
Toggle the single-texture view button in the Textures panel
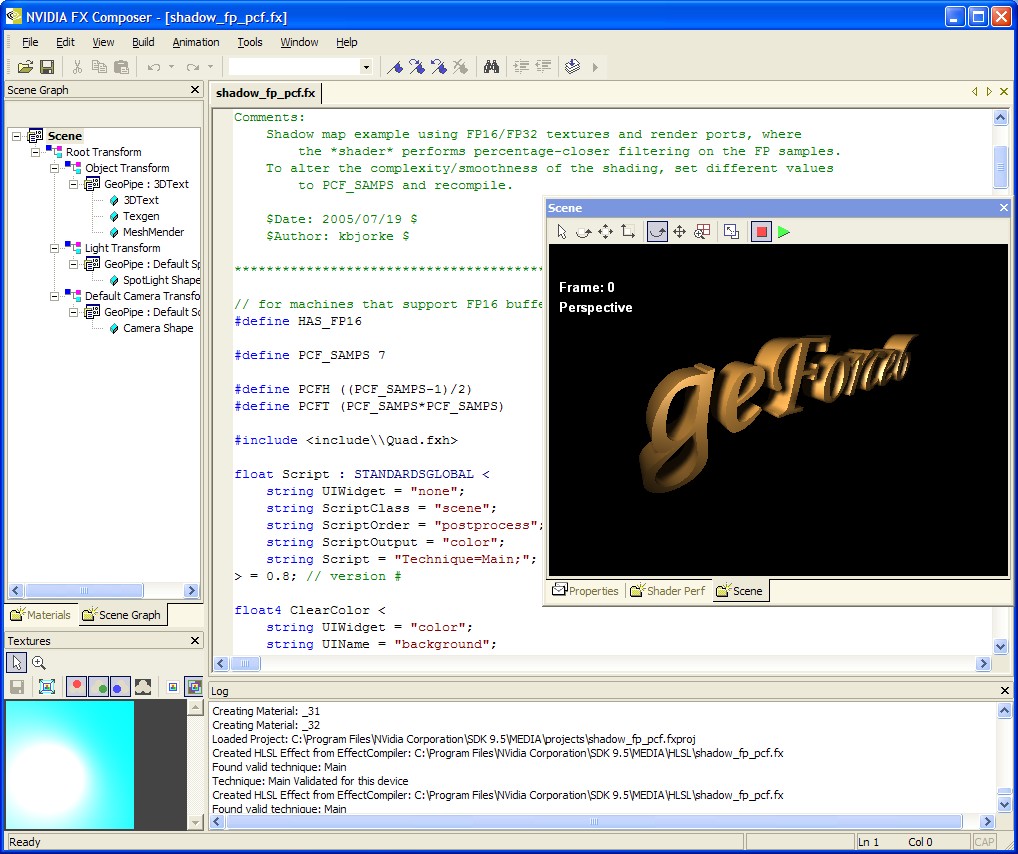(x=173, y=686)
